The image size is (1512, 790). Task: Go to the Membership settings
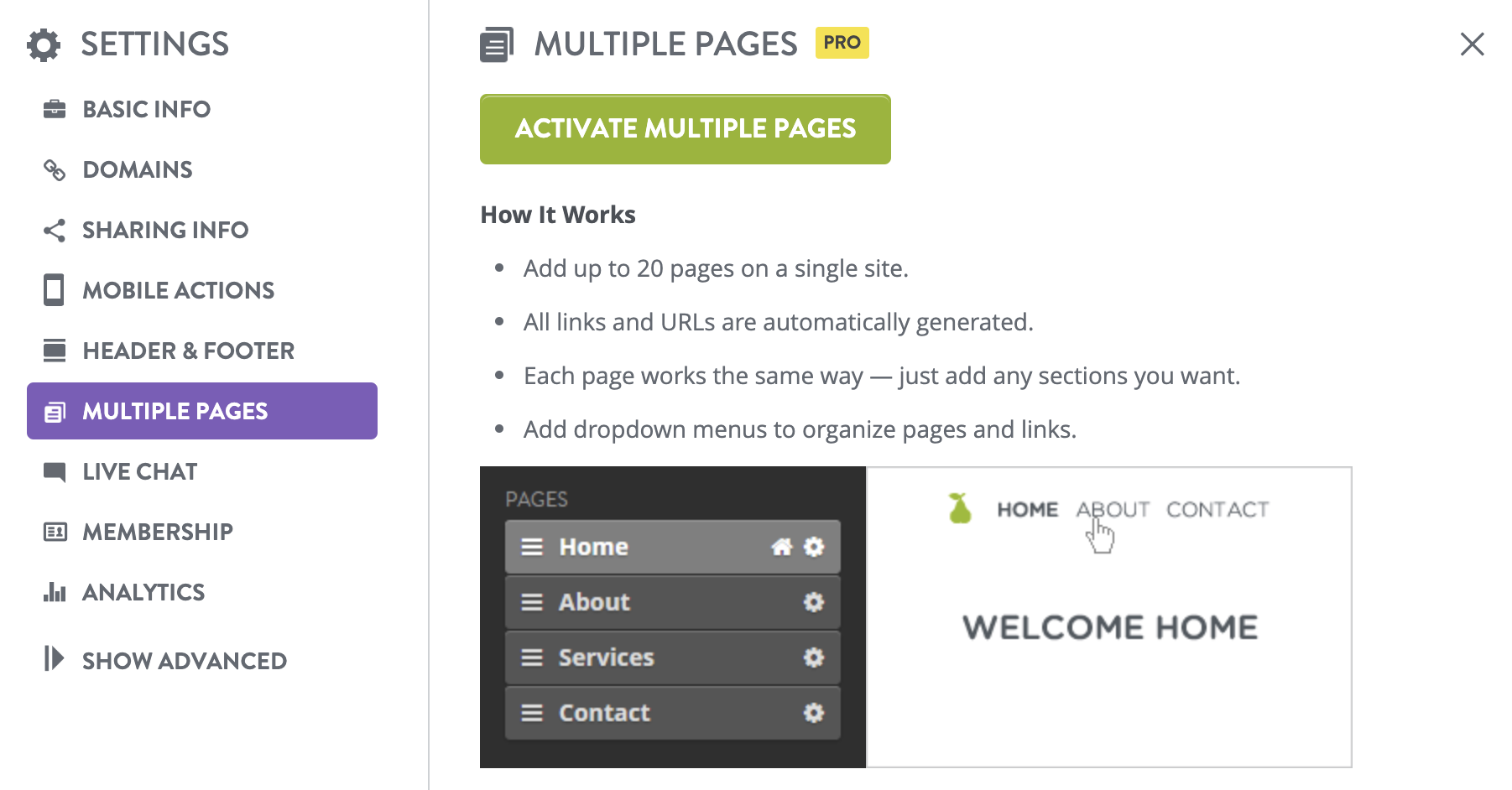point(158,532)
